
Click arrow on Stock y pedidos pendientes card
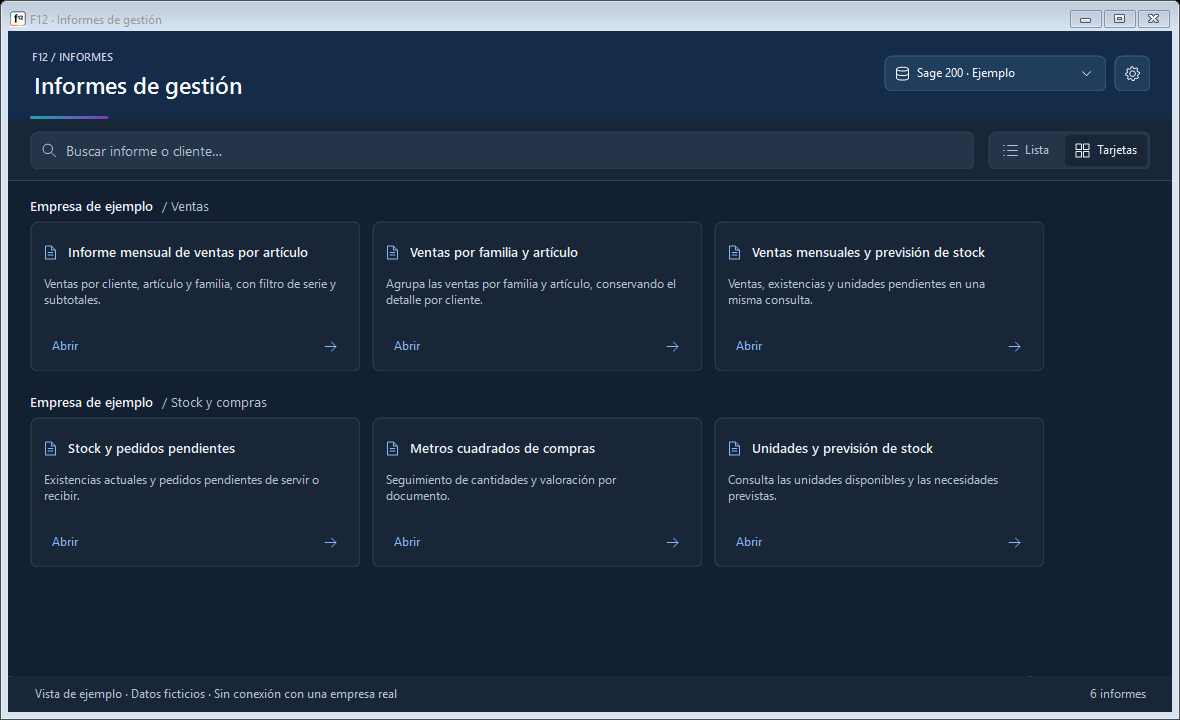330,542
